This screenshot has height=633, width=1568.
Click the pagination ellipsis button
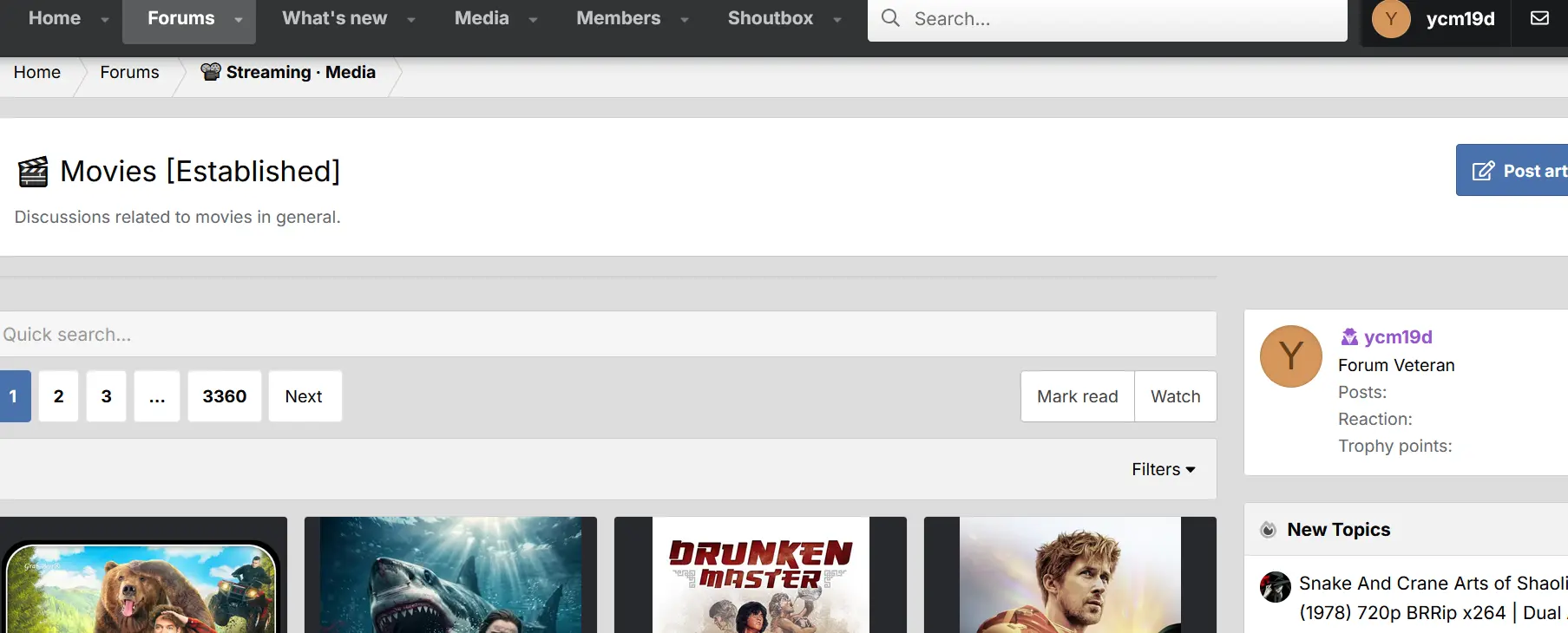click(157, 396)
